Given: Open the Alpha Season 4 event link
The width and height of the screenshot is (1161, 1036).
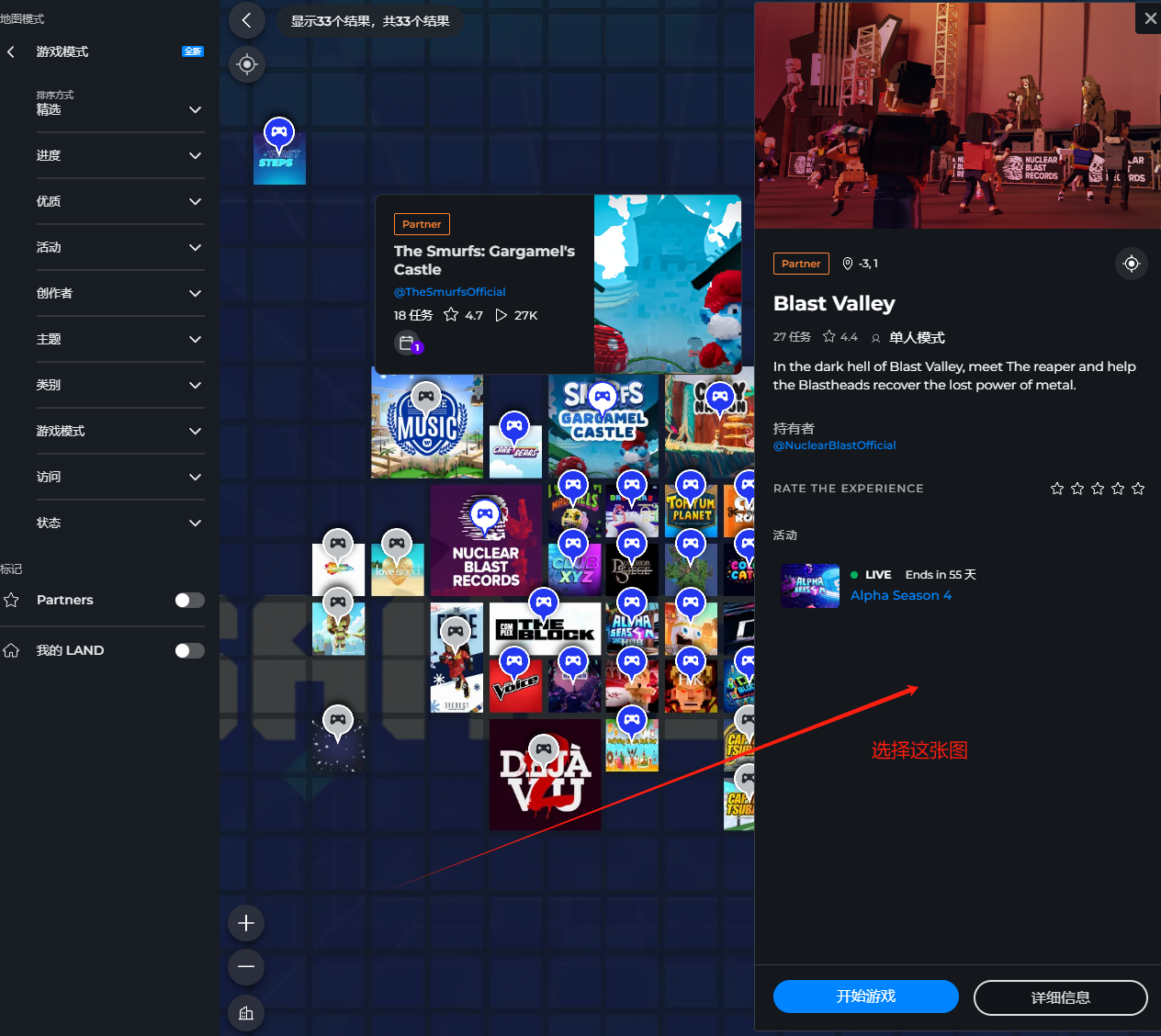Looking at the screenshot, I should [901, 595].
